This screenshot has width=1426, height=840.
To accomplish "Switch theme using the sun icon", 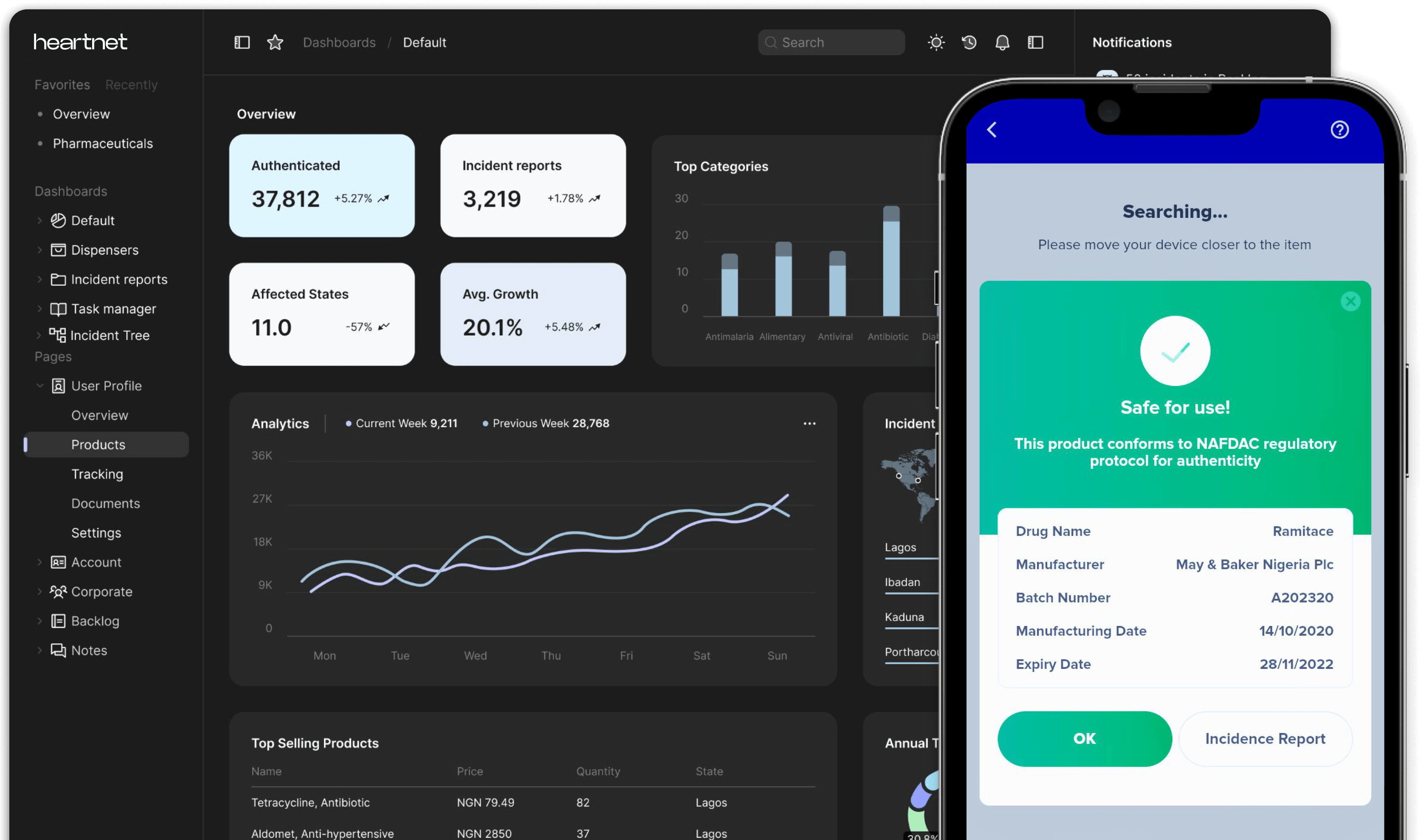I will [x=936, y=42].
